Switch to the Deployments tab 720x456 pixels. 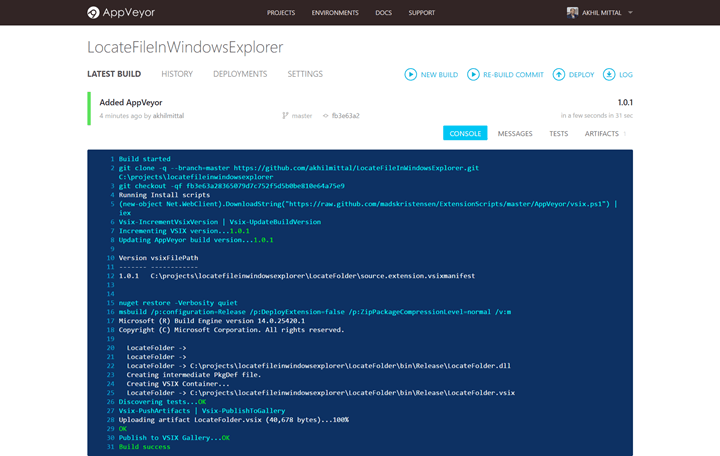click(x=240, y=74)
